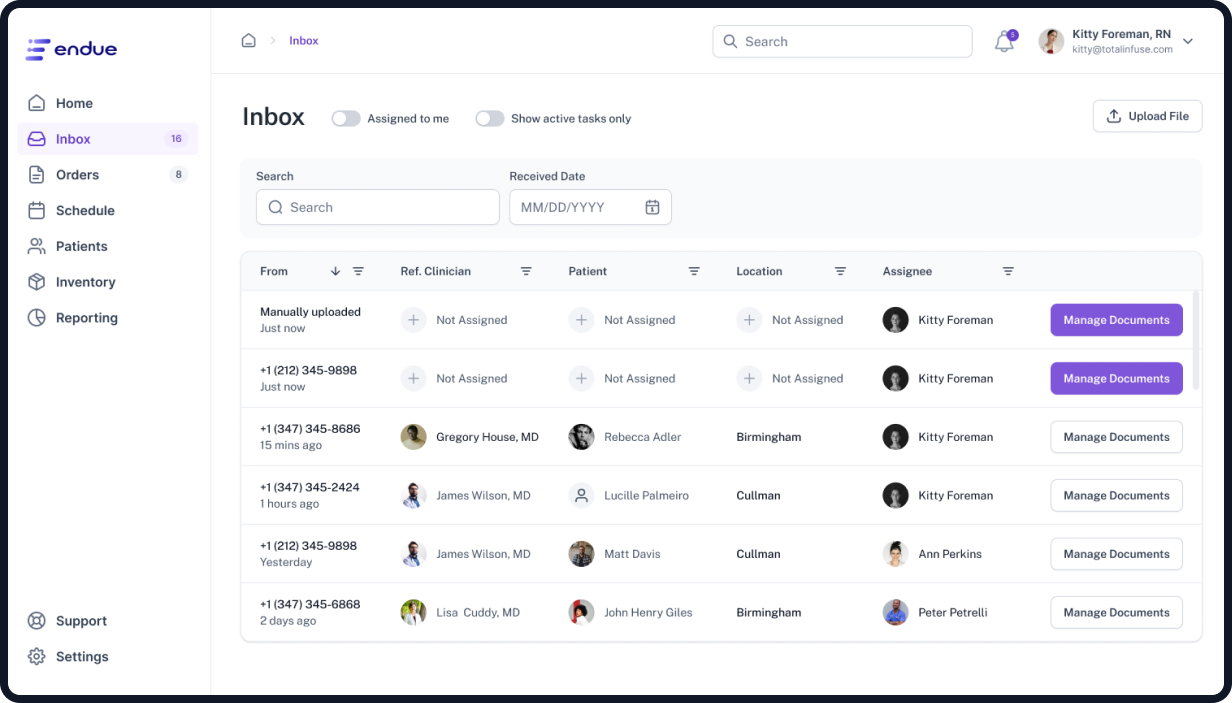Open the Location column filter
The image size is (1232, 703).
840,271
